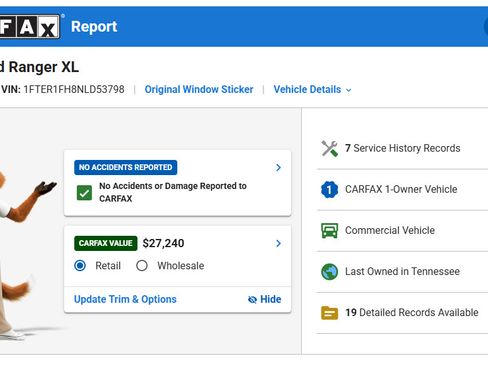Click the wrench service history icon
This screenshot has height=366, width=488.
coord(329,148)
